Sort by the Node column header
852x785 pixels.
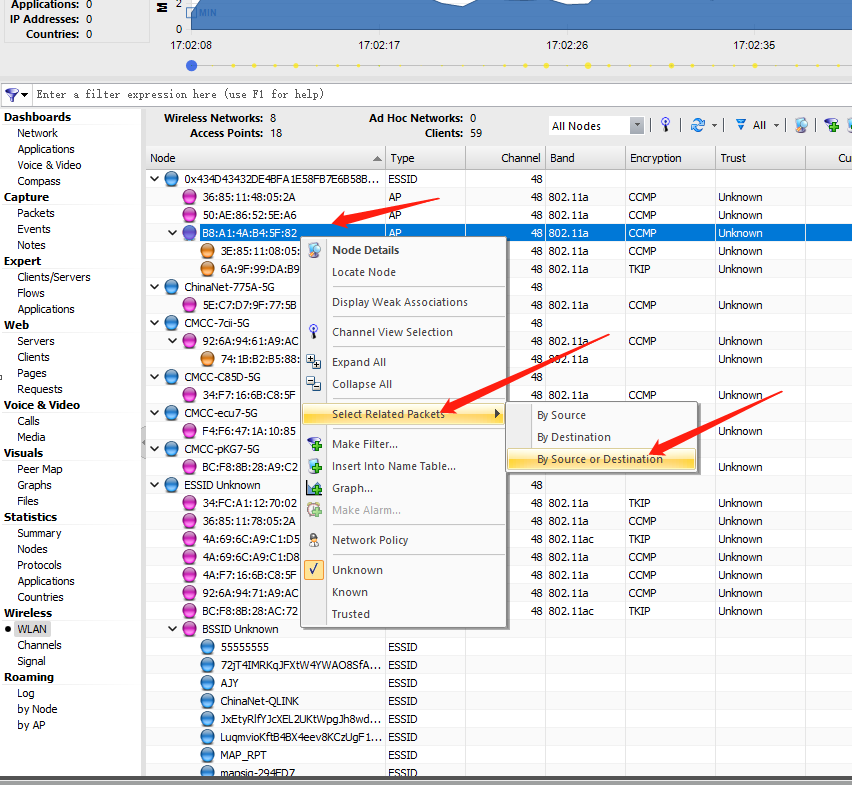click(x=266, y=158)
